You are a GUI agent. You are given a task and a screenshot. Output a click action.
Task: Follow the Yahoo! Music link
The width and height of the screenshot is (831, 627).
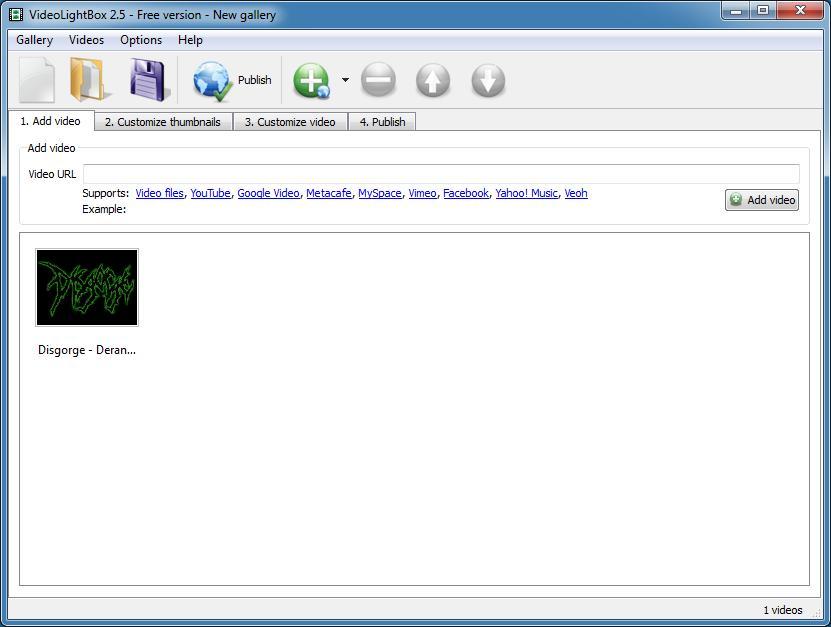tap(526, 193)
